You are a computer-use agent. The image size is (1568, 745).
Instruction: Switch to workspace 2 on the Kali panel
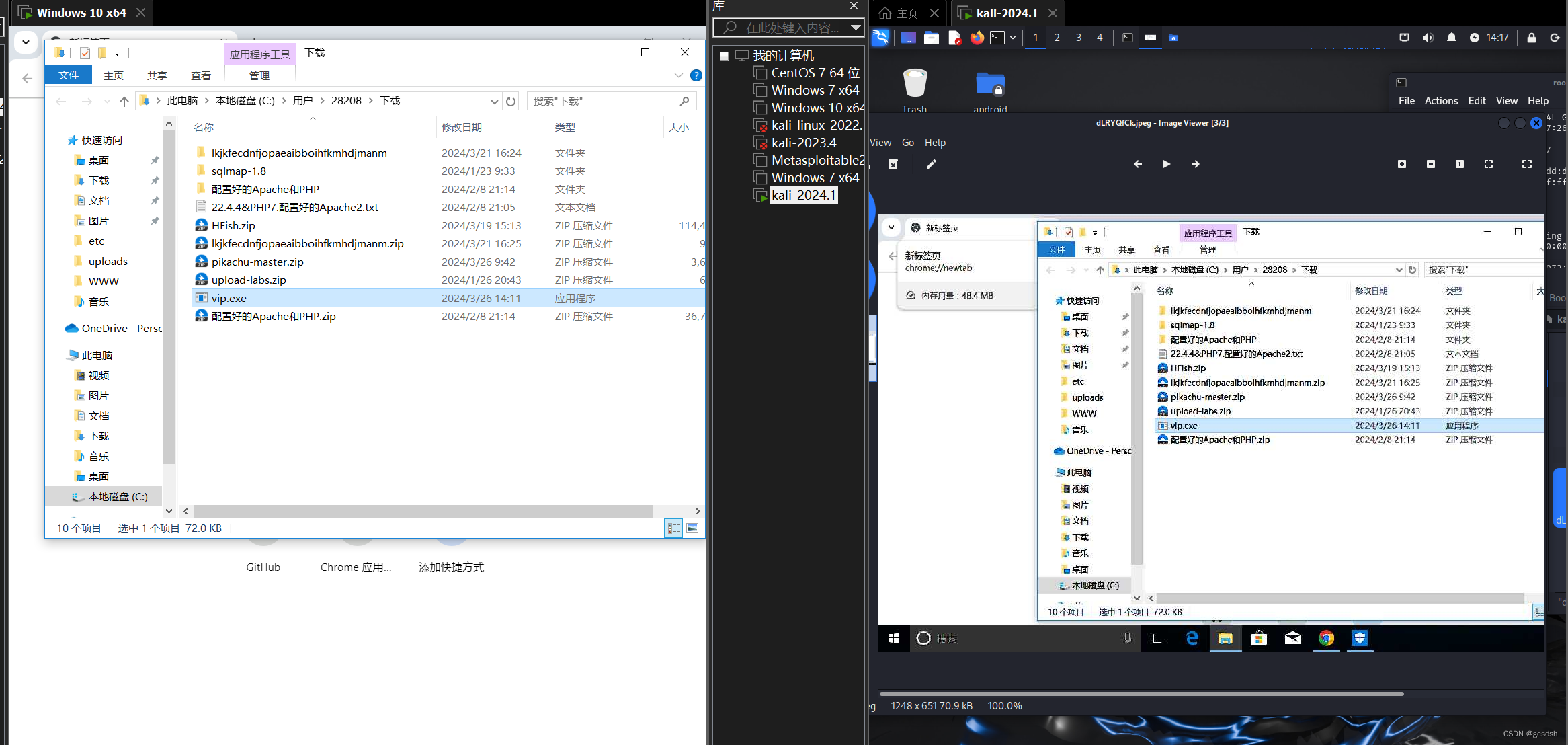[x=1057, y=38]
